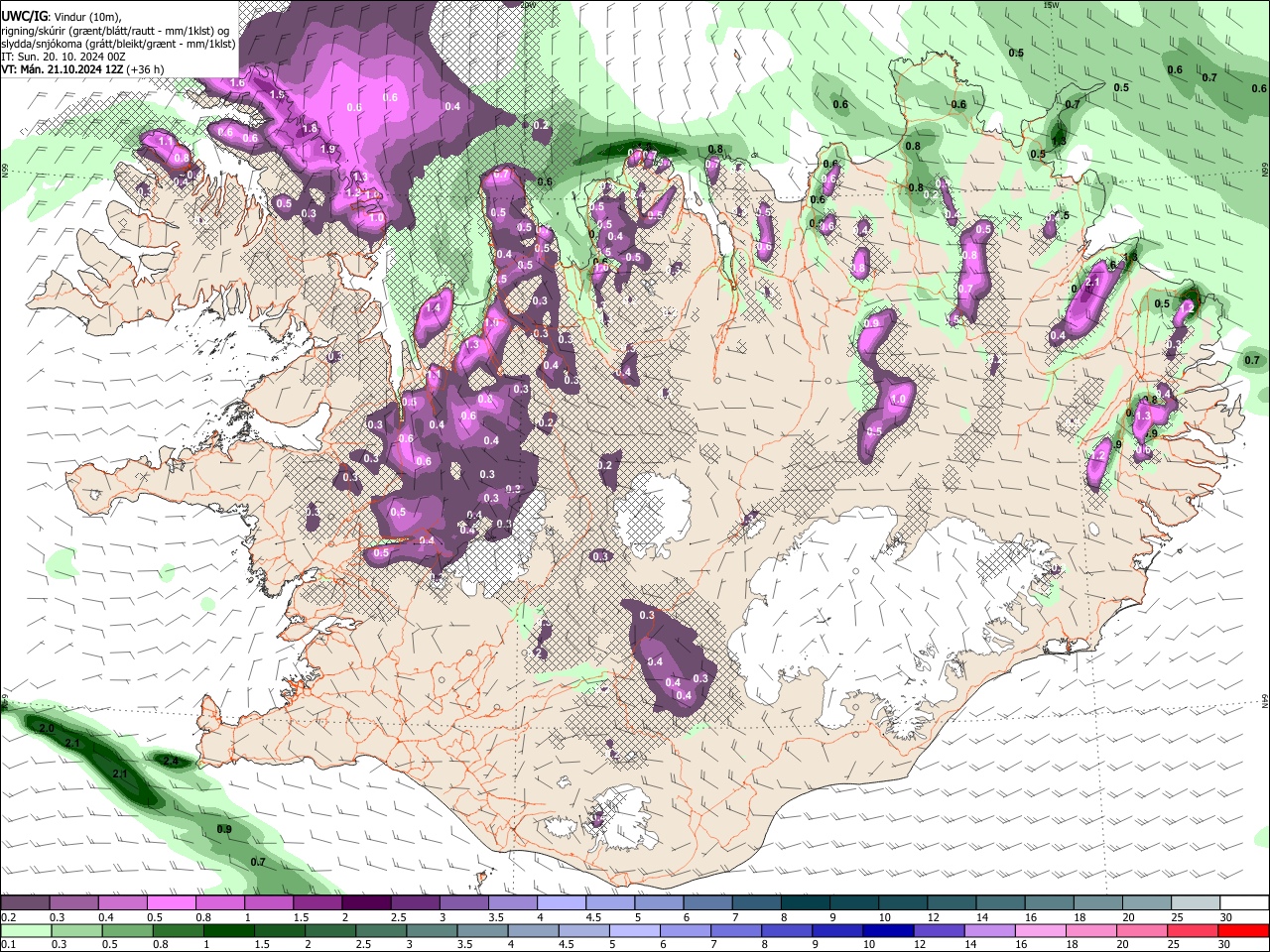Click the 'rigning/skúrir (grænt/blátt/rautt - mm/1klst) og' line
This screenshot has width=1270, height=952.
pos(114,31)
